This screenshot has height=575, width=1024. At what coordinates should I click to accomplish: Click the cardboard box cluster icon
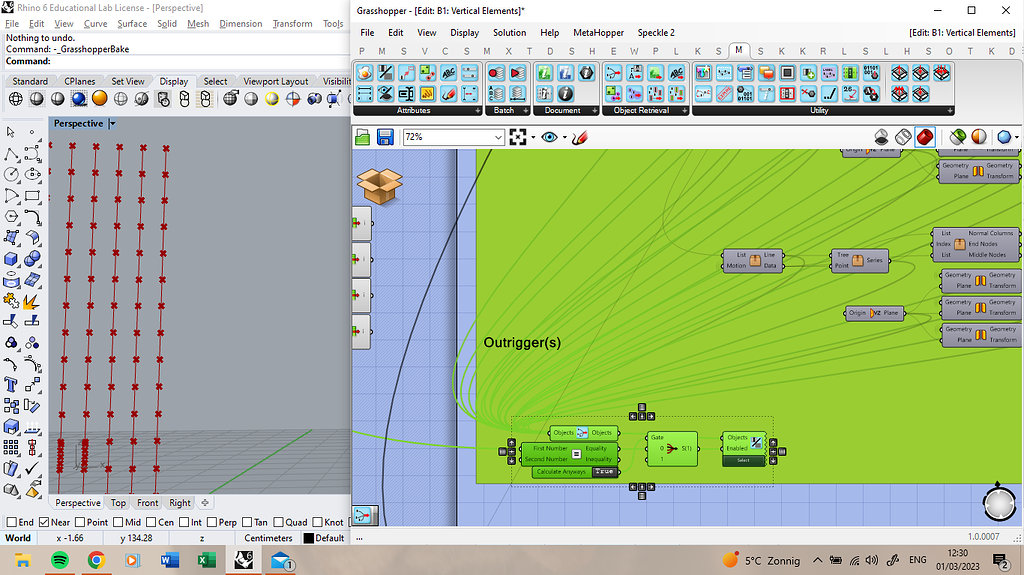point(379,184)
